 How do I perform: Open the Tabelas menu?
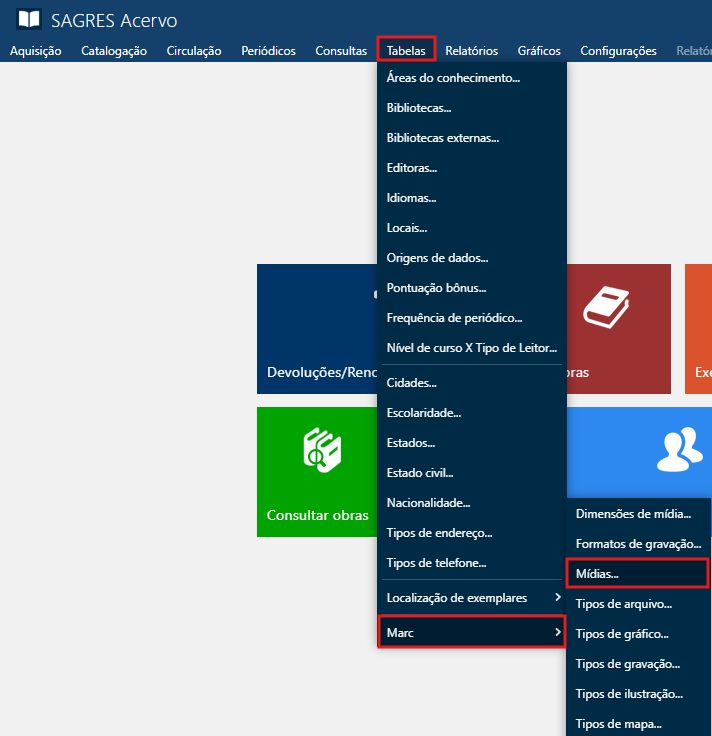pos(406,51)
